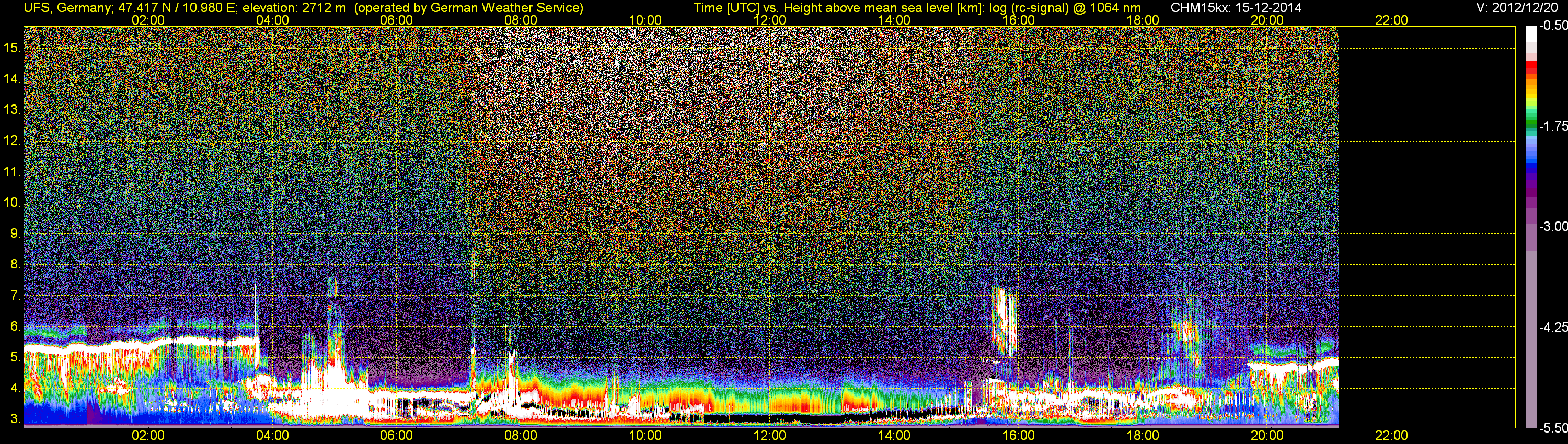
Task: Click the '-1.75' color scale value
Action: pos(1553,126)
